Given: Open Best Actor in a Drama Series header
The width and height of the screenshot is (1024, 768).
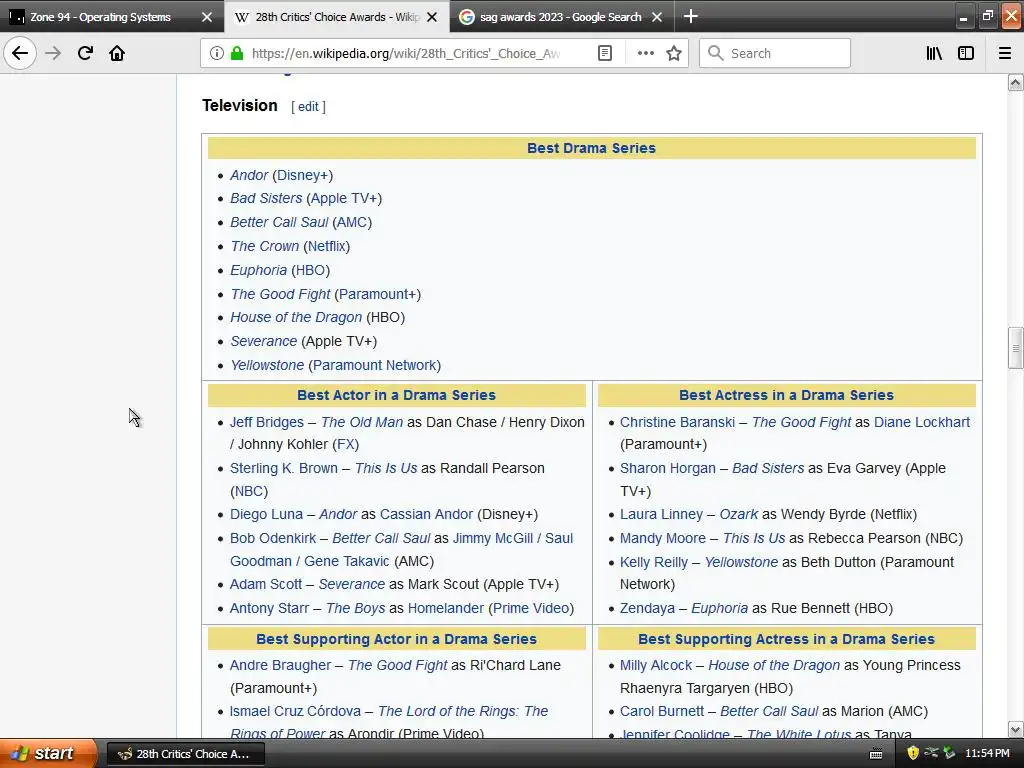Looking at the screenshot, I should 396,395.
